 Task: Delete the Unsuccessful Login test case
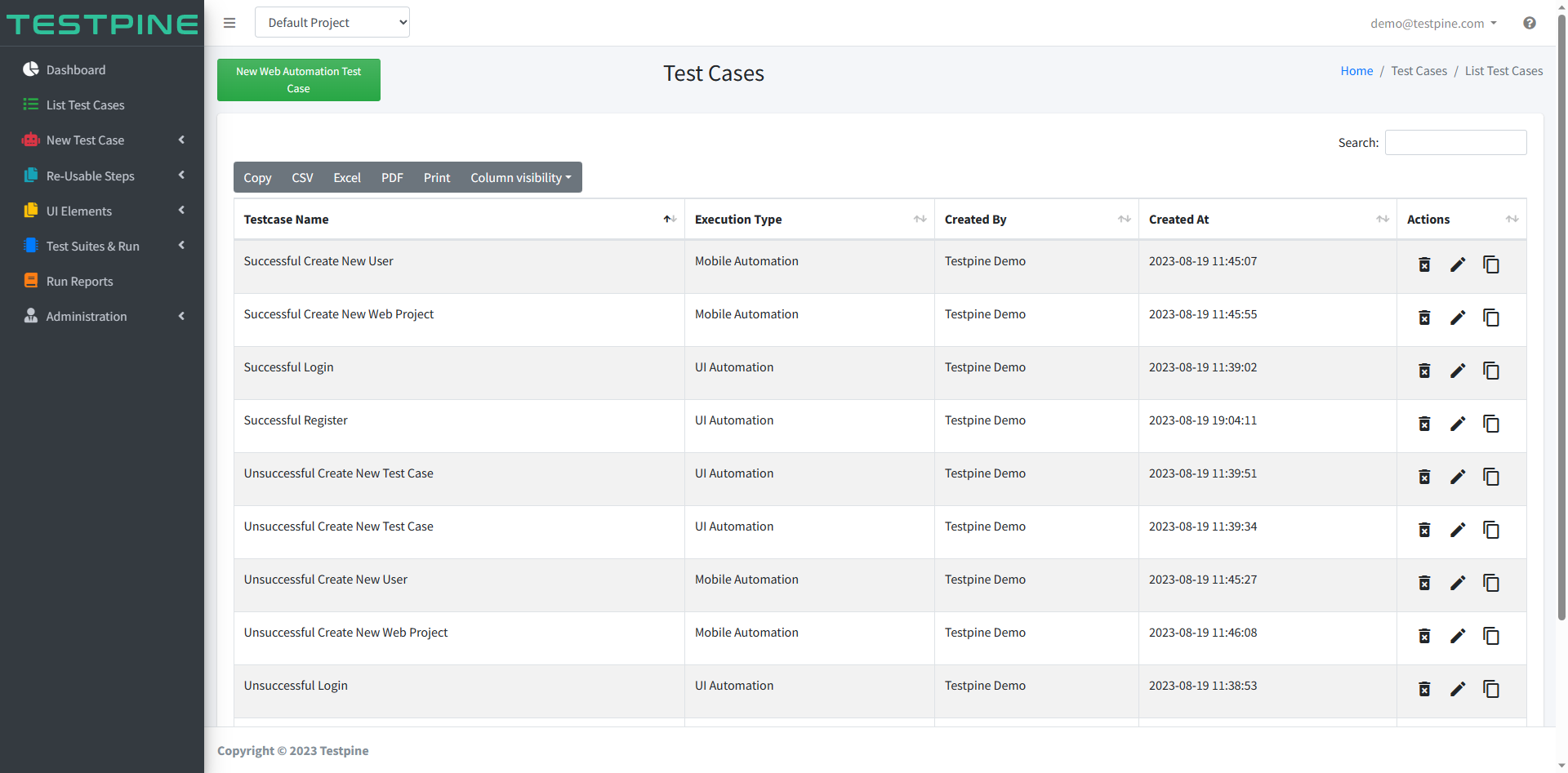coord(1424,689)
